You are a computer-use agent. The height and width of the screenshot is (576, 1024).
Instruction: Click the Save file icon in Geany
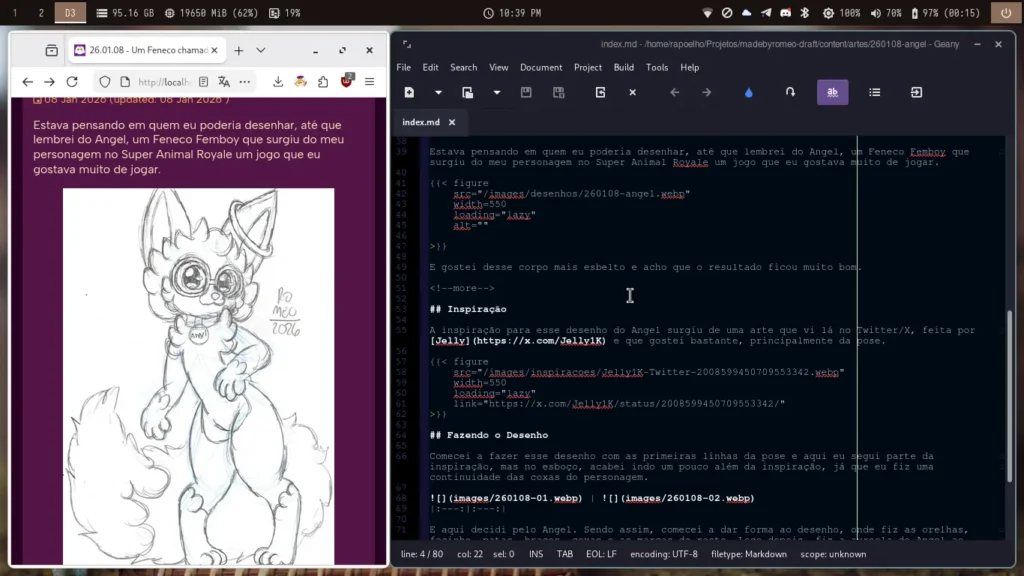[x=526, y=92]
